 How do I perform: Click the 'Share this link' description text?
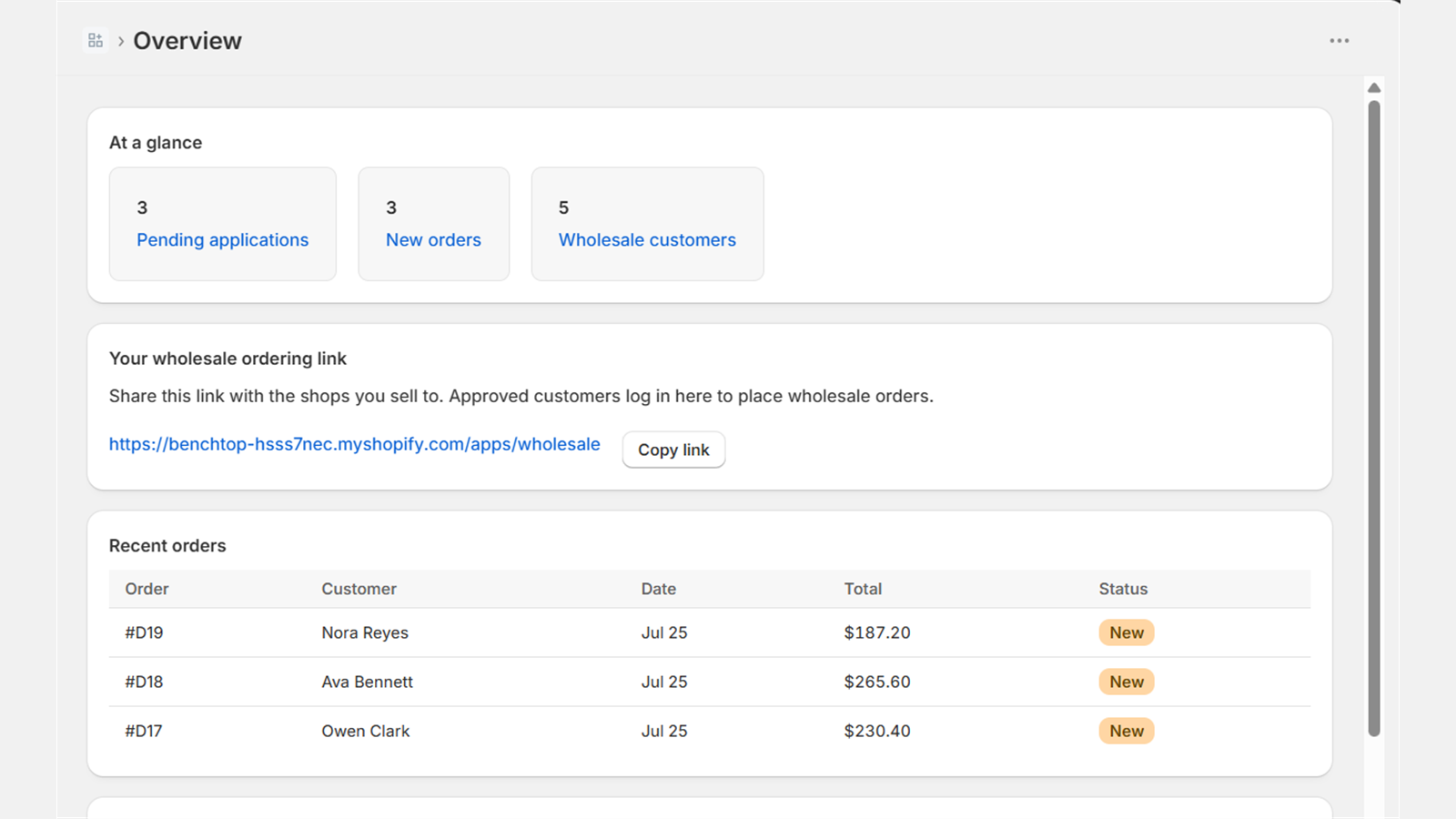521,396
